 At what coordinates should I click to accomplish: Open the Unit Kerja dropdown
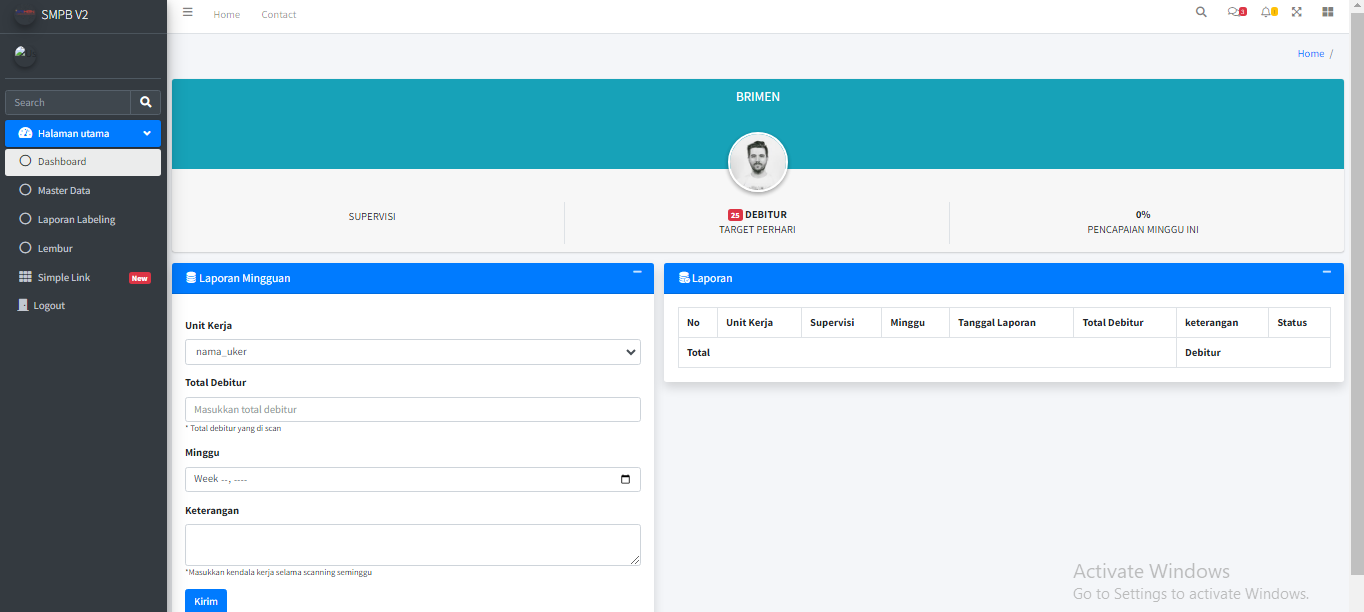pos(412,352)
